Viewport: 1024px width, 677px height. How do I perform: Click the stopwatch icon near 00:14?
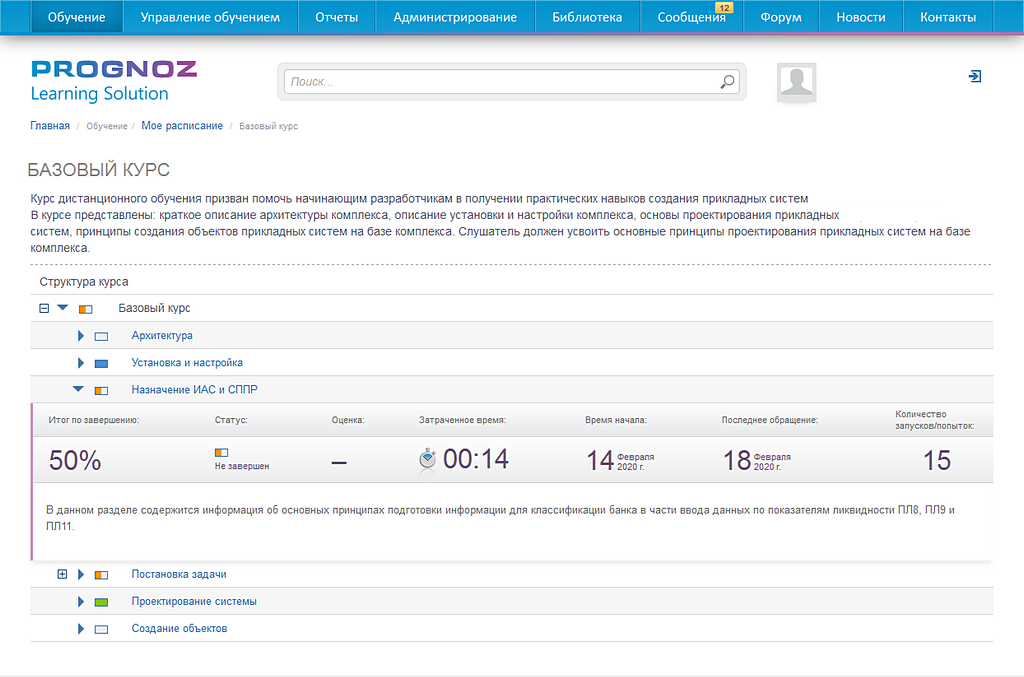tap(428, 459)
